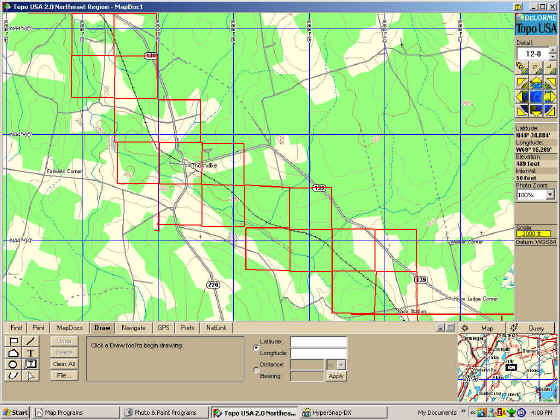The height and width of the screenshot is (420, 560).
Task: Click the DeLorme Topo USA logo
Action: [x=536, y=24]
